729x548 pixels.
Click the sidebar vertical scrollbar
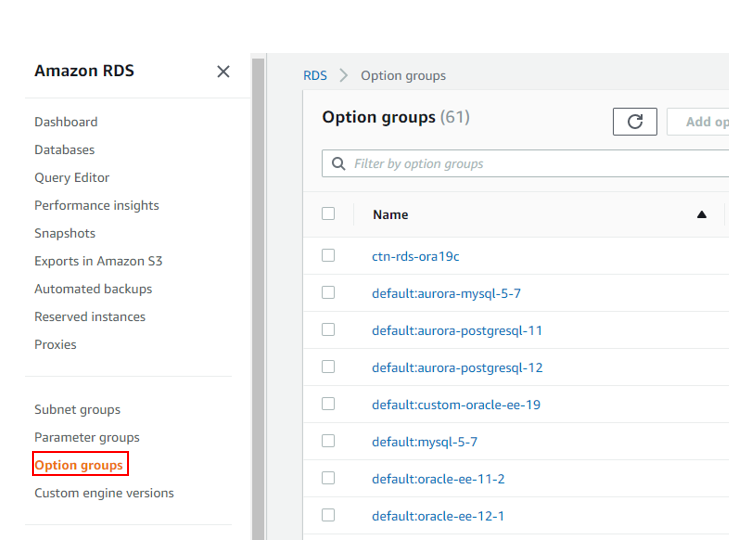point(258,297)
